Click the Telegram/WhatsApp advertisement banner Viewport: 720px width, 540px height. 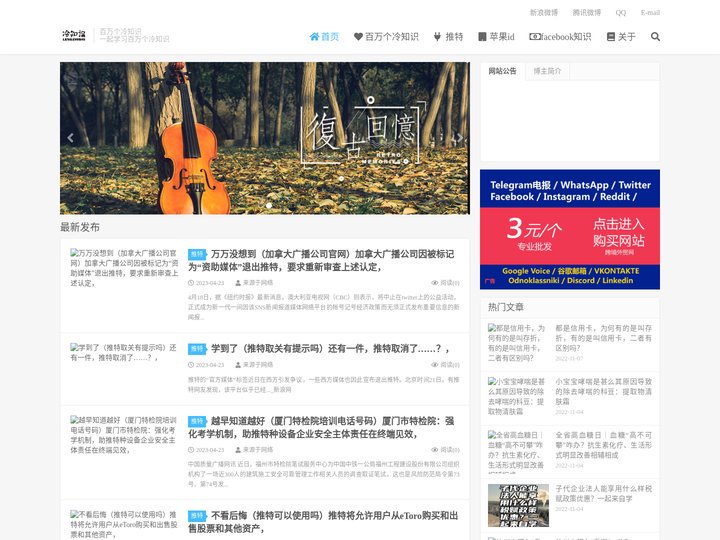(570, 230)
